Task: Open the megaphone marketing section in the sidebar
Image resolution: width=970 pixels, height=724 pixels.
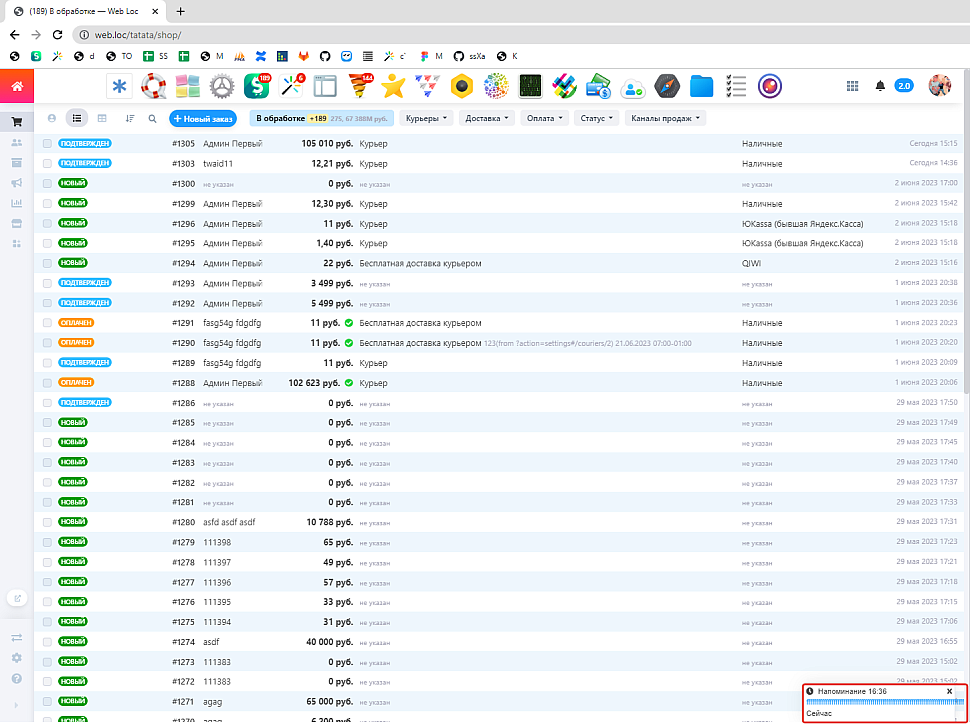Action: tap(16, 183)
